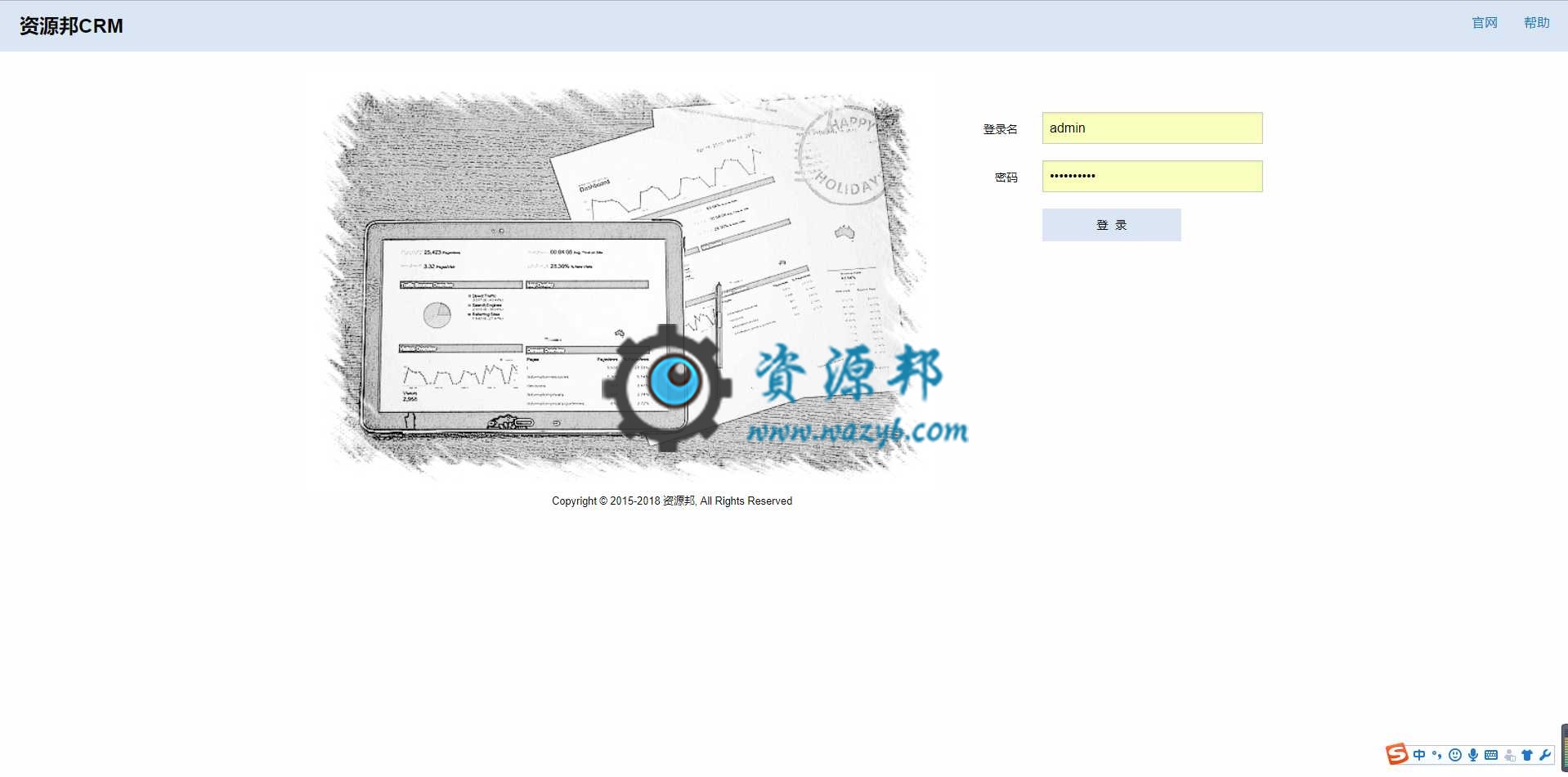1568x777 pixels.
Task: Click the 密码 label
Action: 1006,177
